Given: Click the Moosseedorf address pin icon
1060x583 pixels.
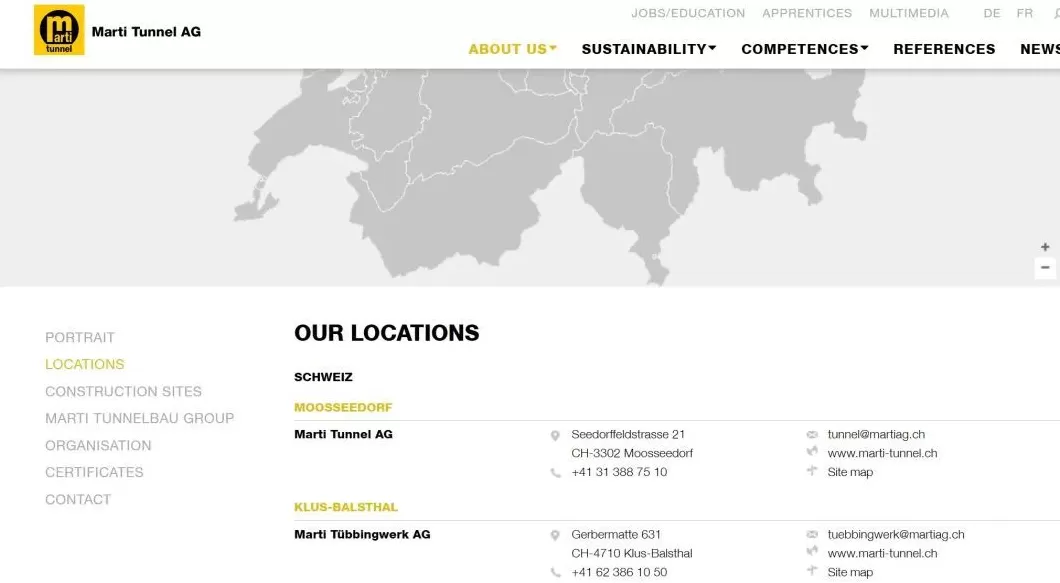Looking at the screenshot, I should [x=555, y=436].
